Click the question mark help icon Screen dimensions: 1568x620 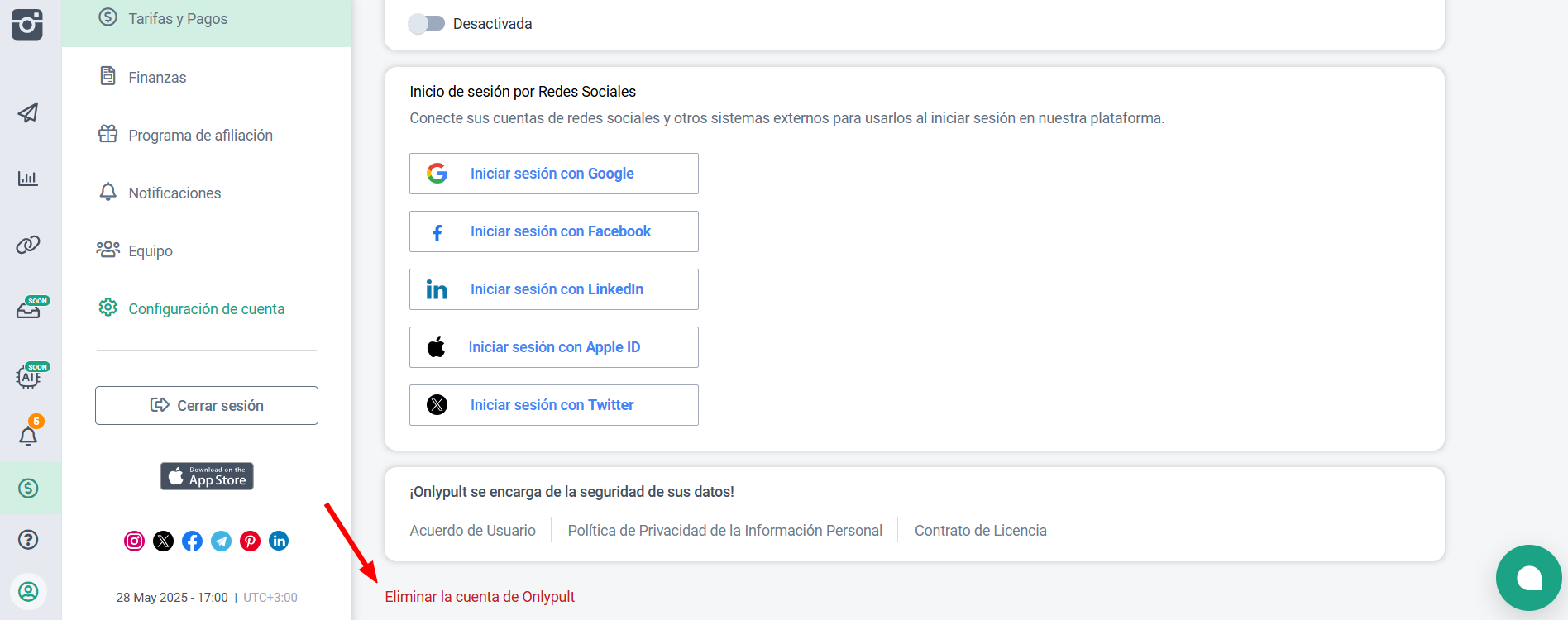(28, 540)
